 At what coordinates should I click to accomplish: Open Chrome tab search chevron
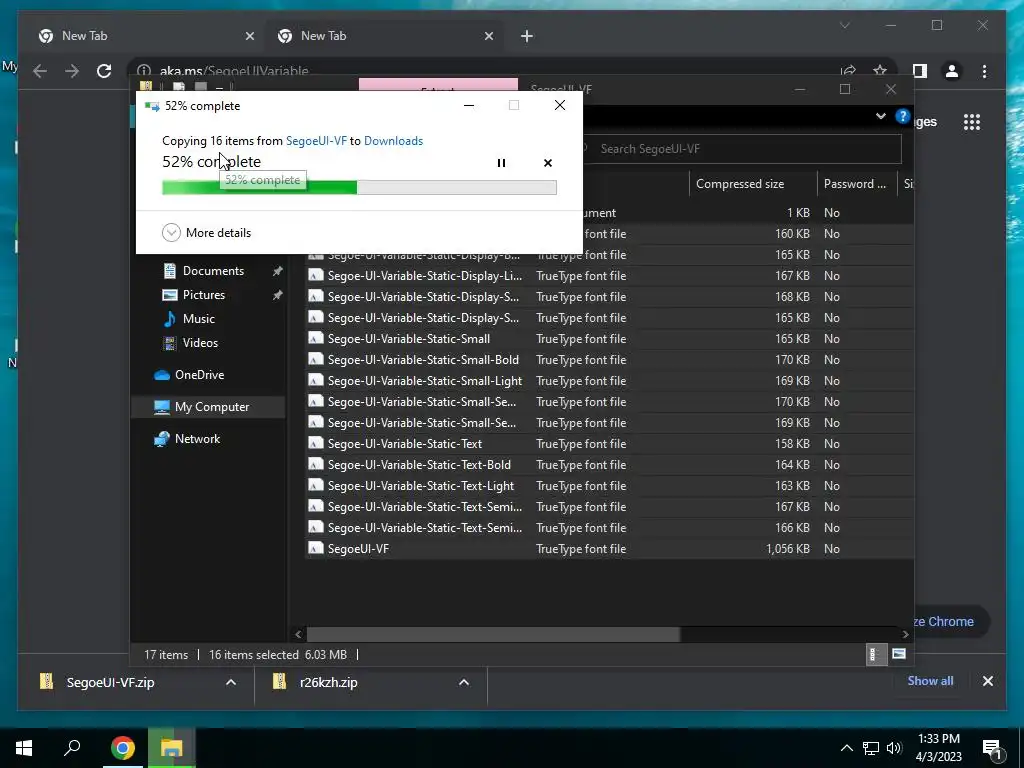pos(844,25)
